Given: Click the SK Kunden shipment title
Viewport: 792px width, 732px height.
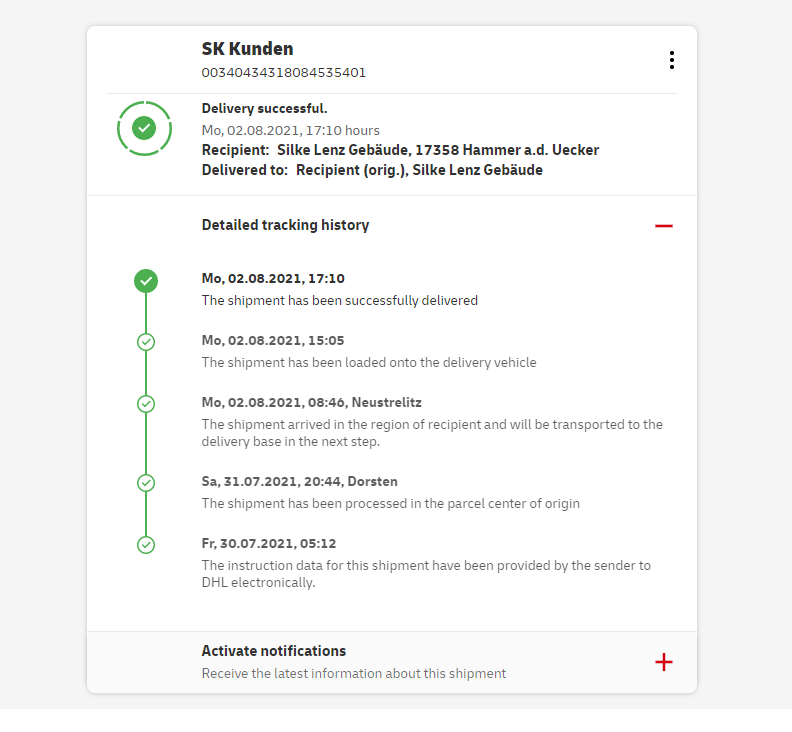Looking at the screenshot, I should tap(247, 49).
